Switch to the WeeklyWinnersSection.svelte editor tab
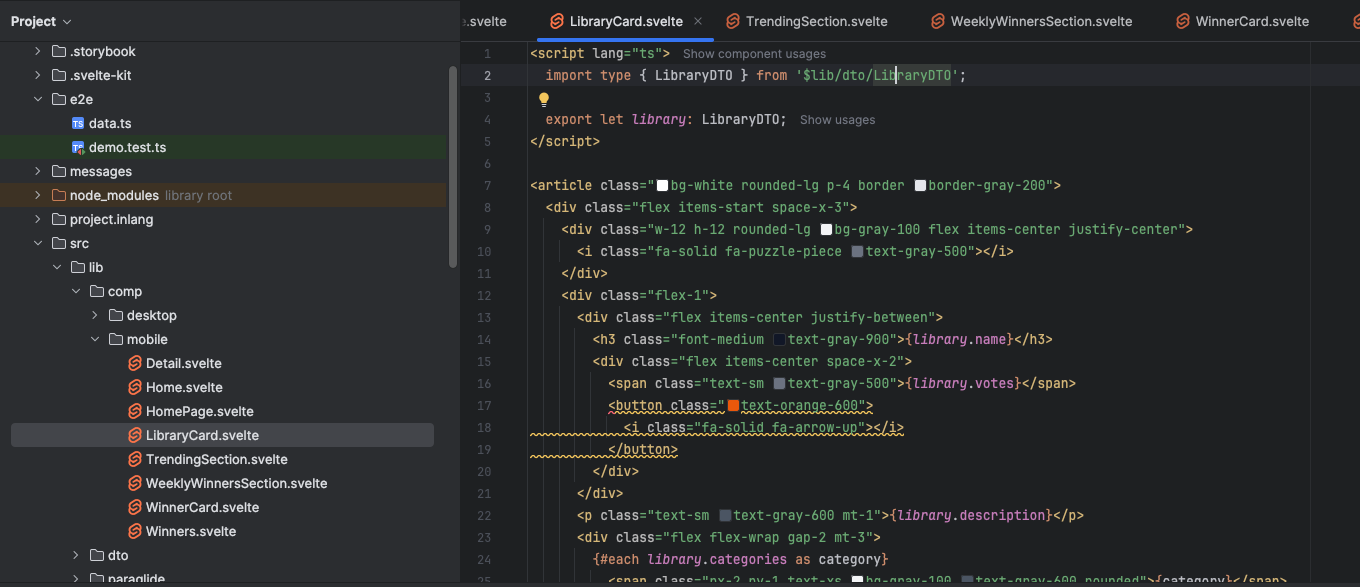This screenshot has width=1360, height=587. click(x=1031, y=21)
